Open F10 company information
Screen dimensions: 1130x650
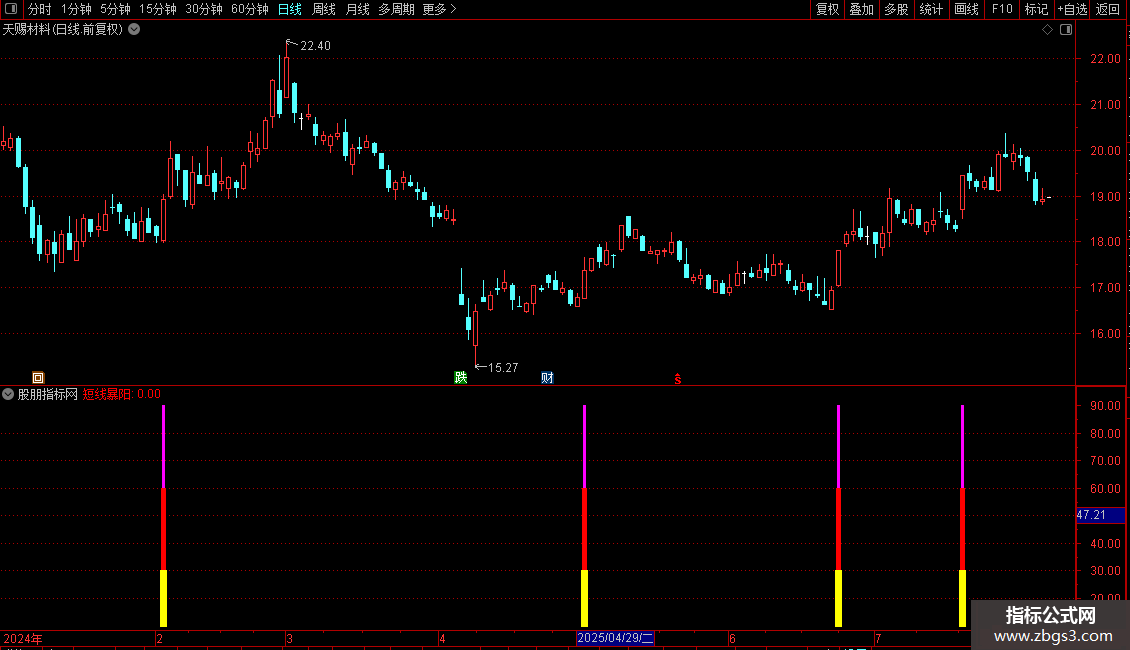click(x=1002, y=9)
